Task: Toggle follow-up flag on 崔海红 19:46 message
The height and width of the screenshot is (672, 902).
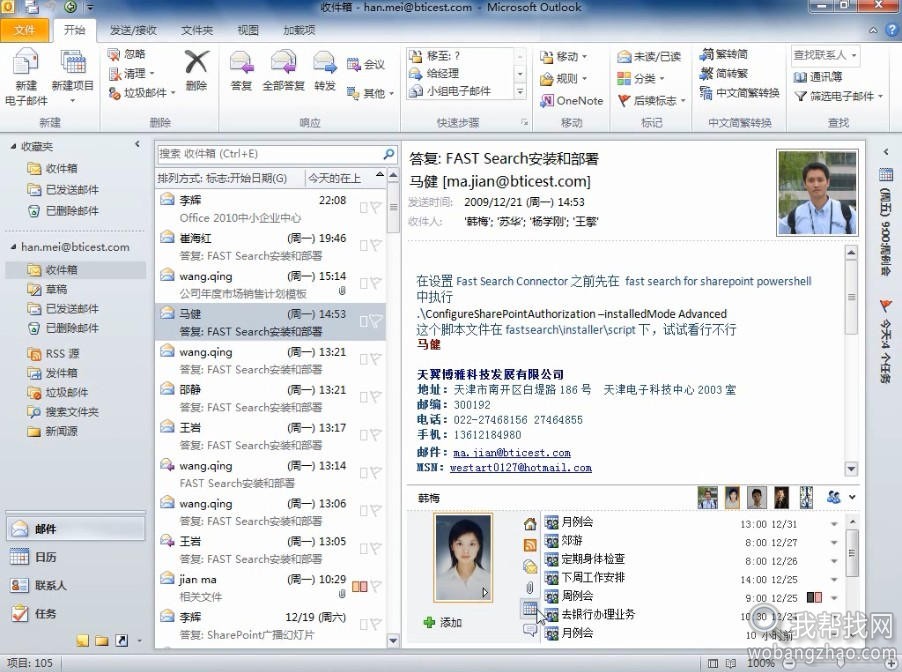Action: (376, 245)
